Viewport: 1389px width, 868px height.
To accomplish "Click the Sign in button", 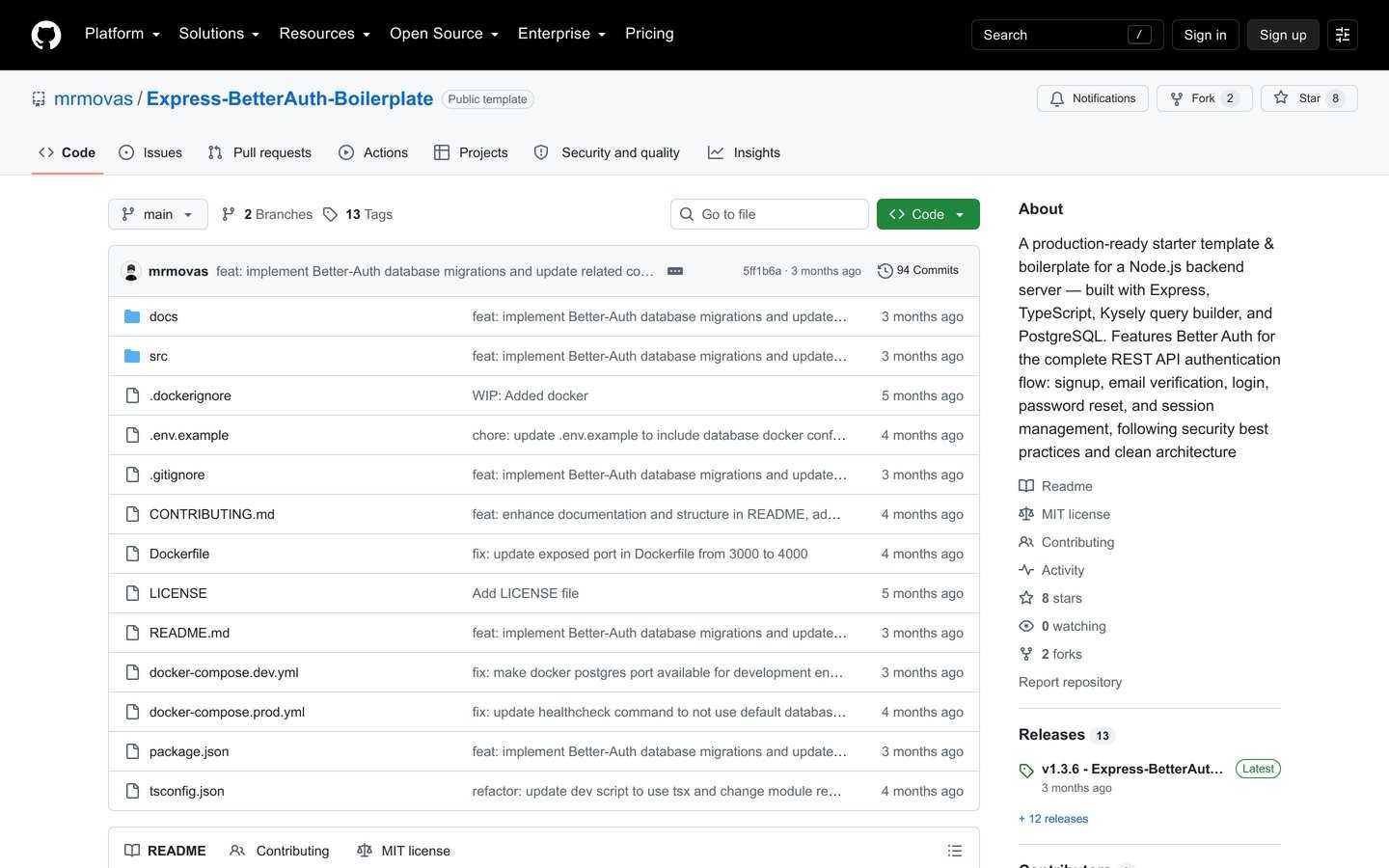I will tap(1205, 35).
